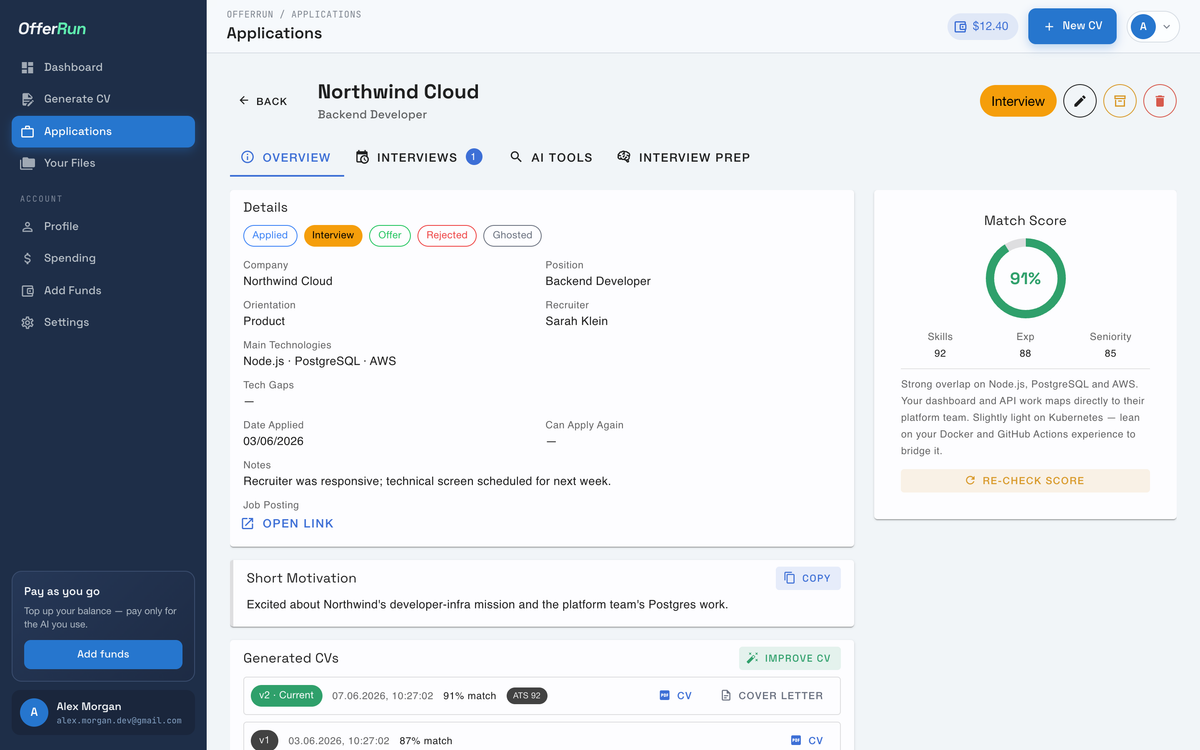1200x750 pixels.
Task: Open Settings in the sidebar
Action: (103, 322)
